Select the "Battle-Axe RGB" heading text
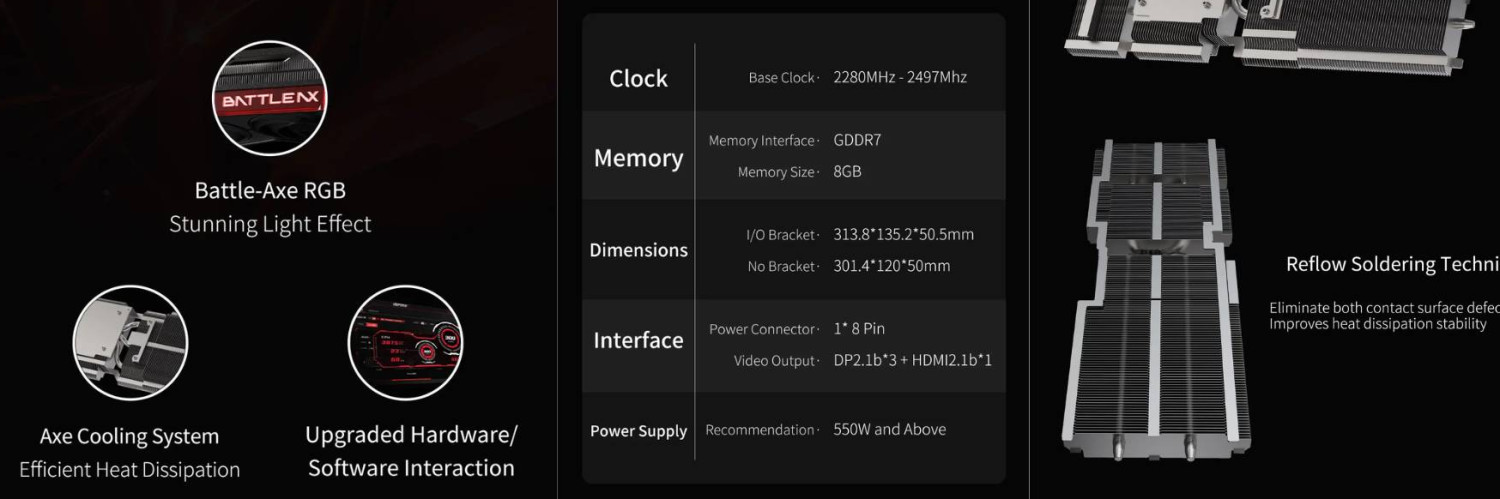1500x499 pixels. click(x=270, y=190)
